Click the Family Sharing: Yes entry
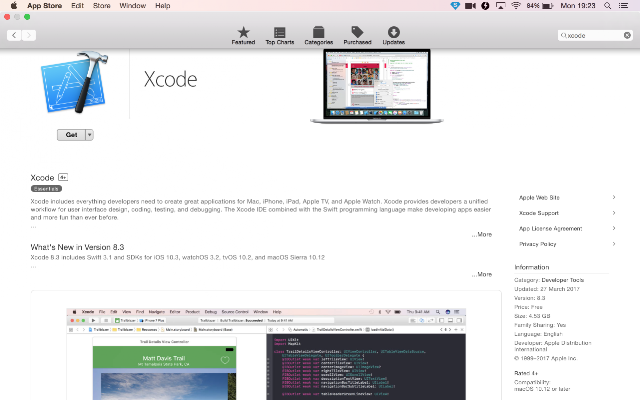The width and height of the screenshot is (640, 400). (x=540, y=325)
